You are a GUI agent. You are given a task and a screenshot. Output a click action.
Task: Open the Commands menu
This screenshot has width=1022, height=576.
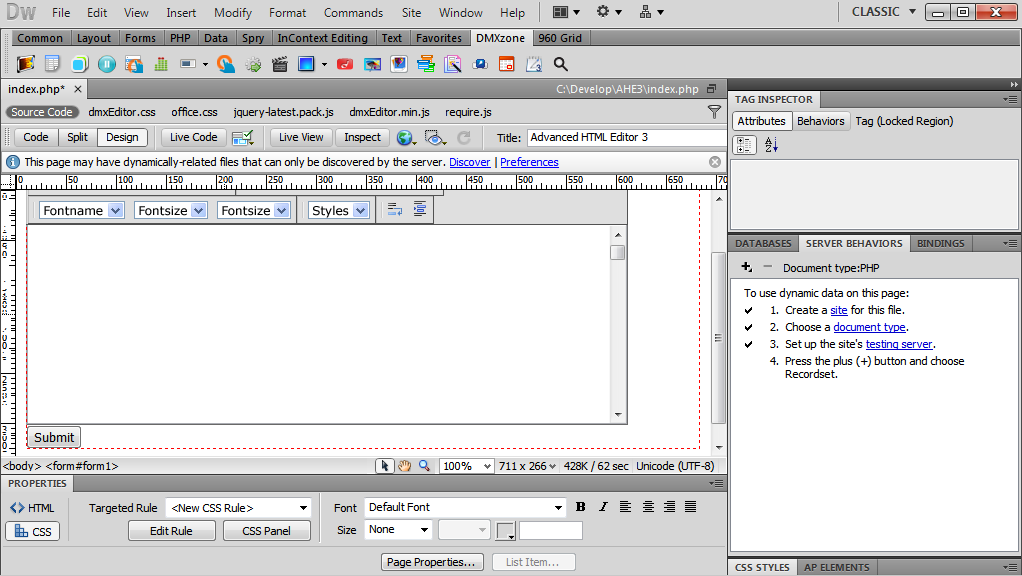(x=353, y=12)
